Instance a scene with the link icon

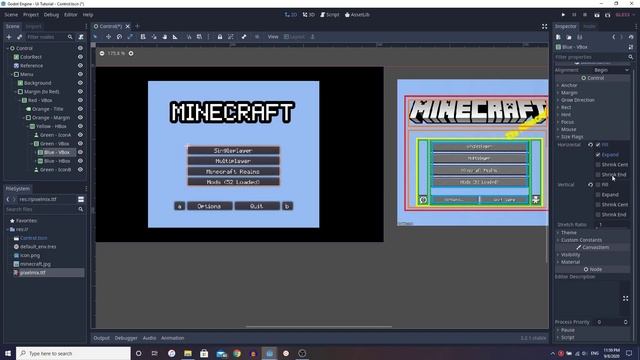click(x=19, y=37)
